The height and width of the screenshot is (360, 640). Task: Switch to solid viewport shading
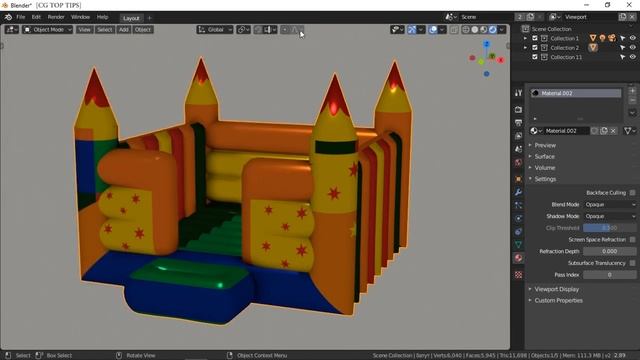pos(475,29)
